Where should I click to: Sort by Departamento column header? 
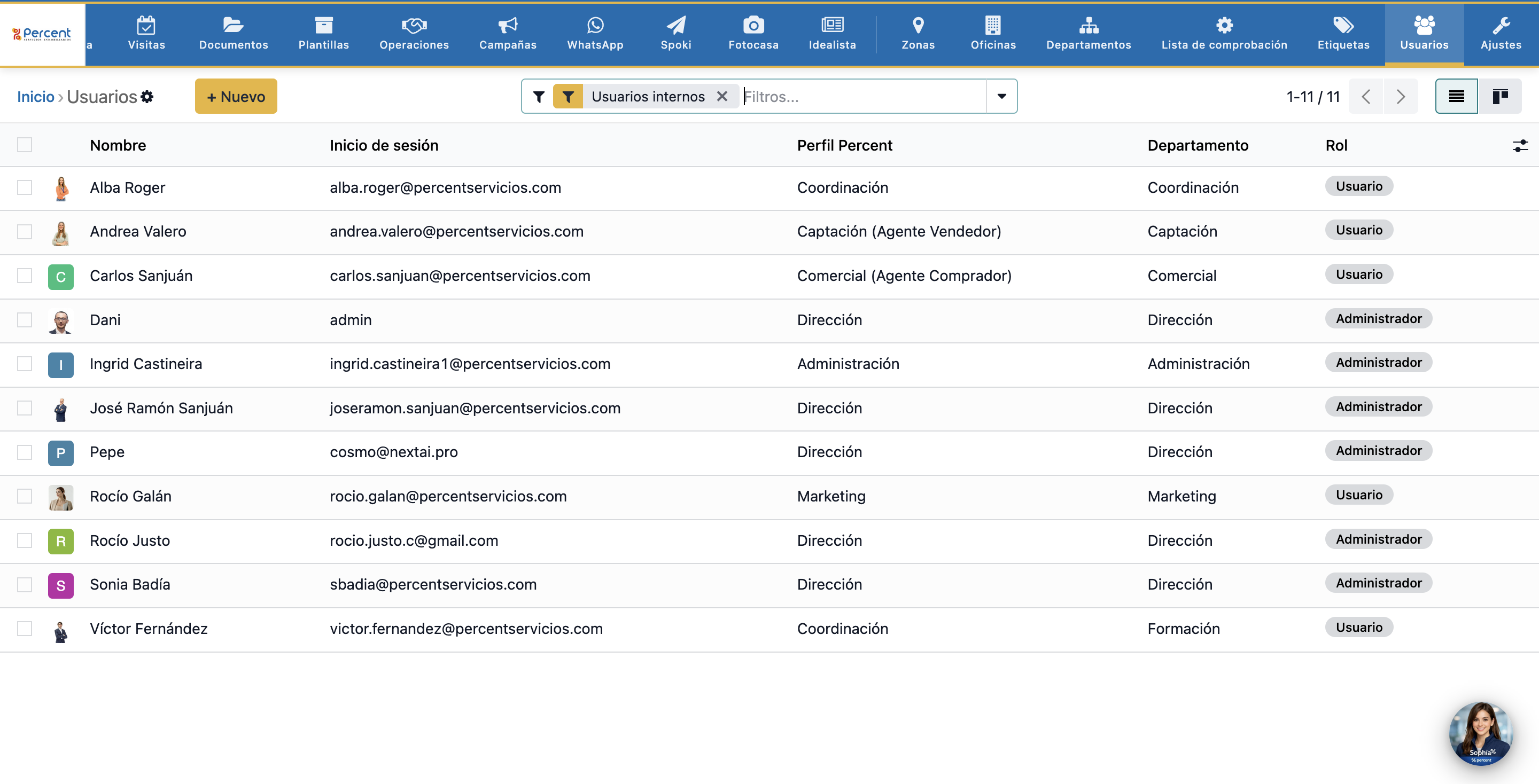click(x=1197, y=146)
